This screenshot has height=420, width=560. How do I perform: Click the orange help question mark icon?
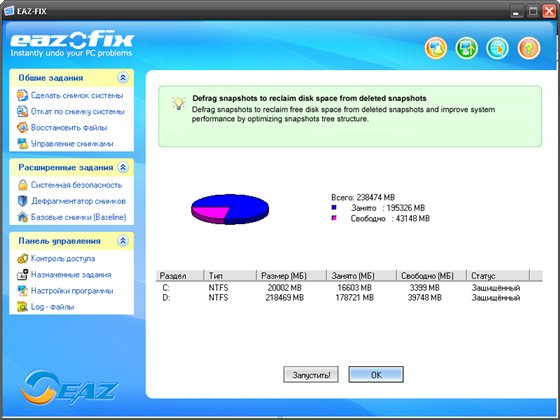click(529, 48)
